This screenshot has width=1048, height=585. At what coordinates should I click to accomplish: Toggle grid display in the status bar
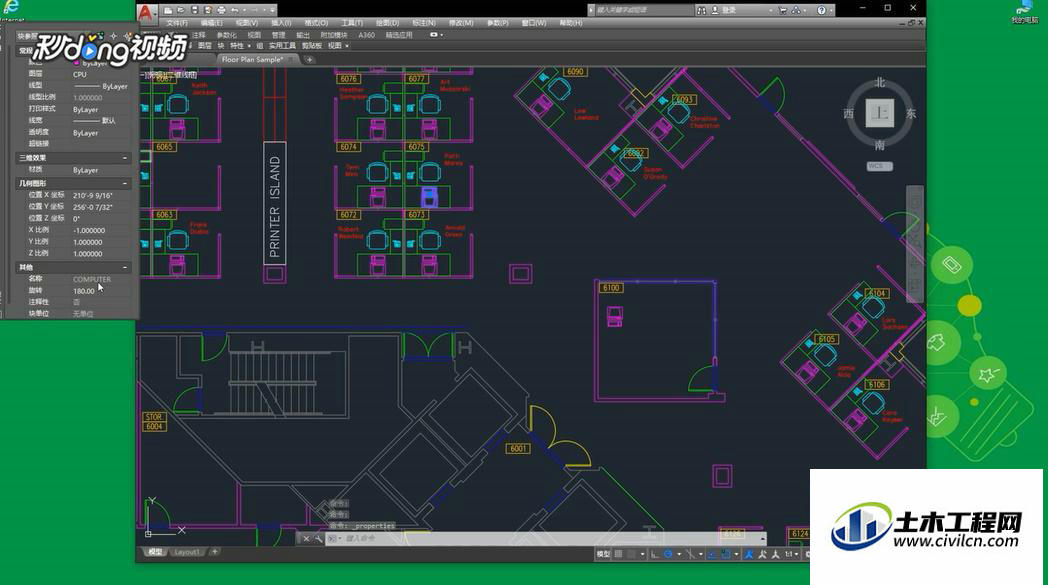click(619, 554)
